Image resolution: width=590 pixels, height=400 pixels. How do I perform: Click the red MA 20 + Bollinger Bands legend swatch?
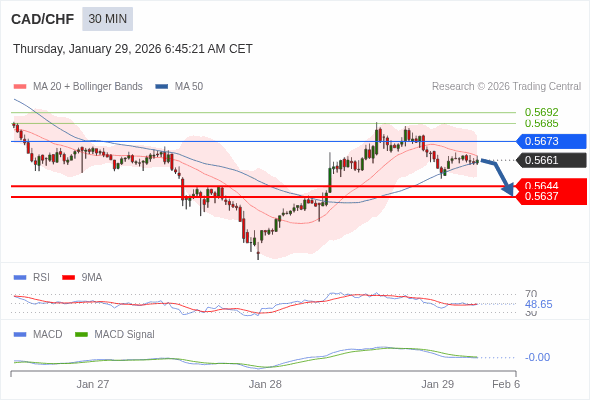tap(20, 87)
